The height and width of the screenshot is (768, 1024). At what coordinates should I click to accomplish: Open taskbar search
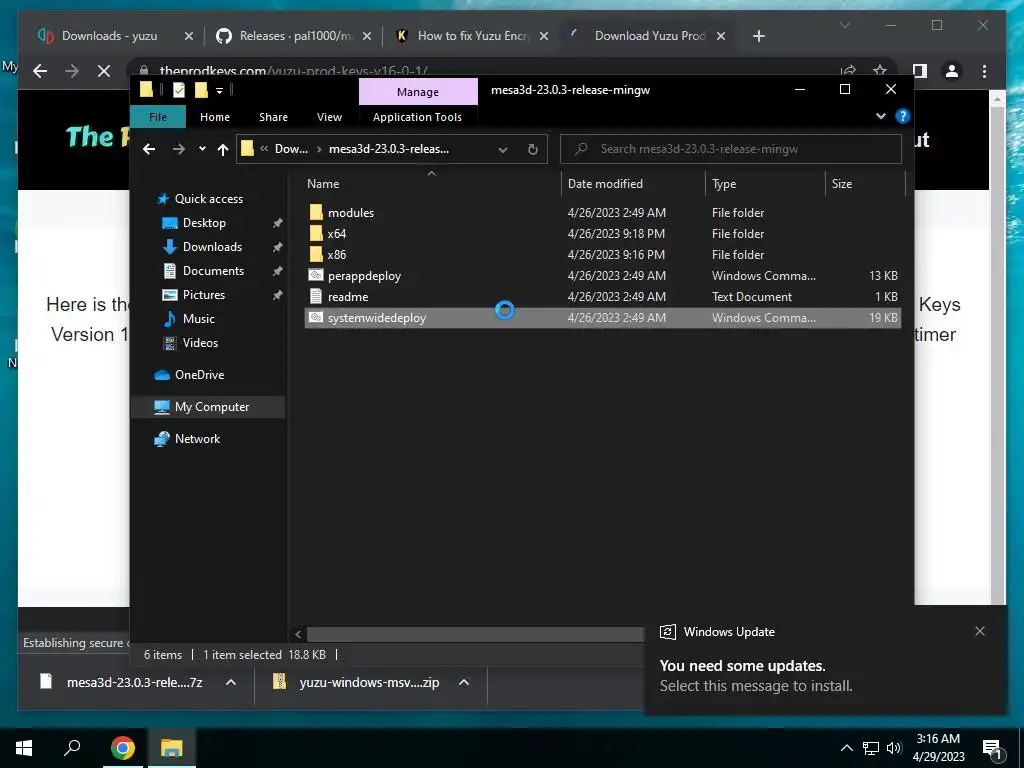point(72,748)
